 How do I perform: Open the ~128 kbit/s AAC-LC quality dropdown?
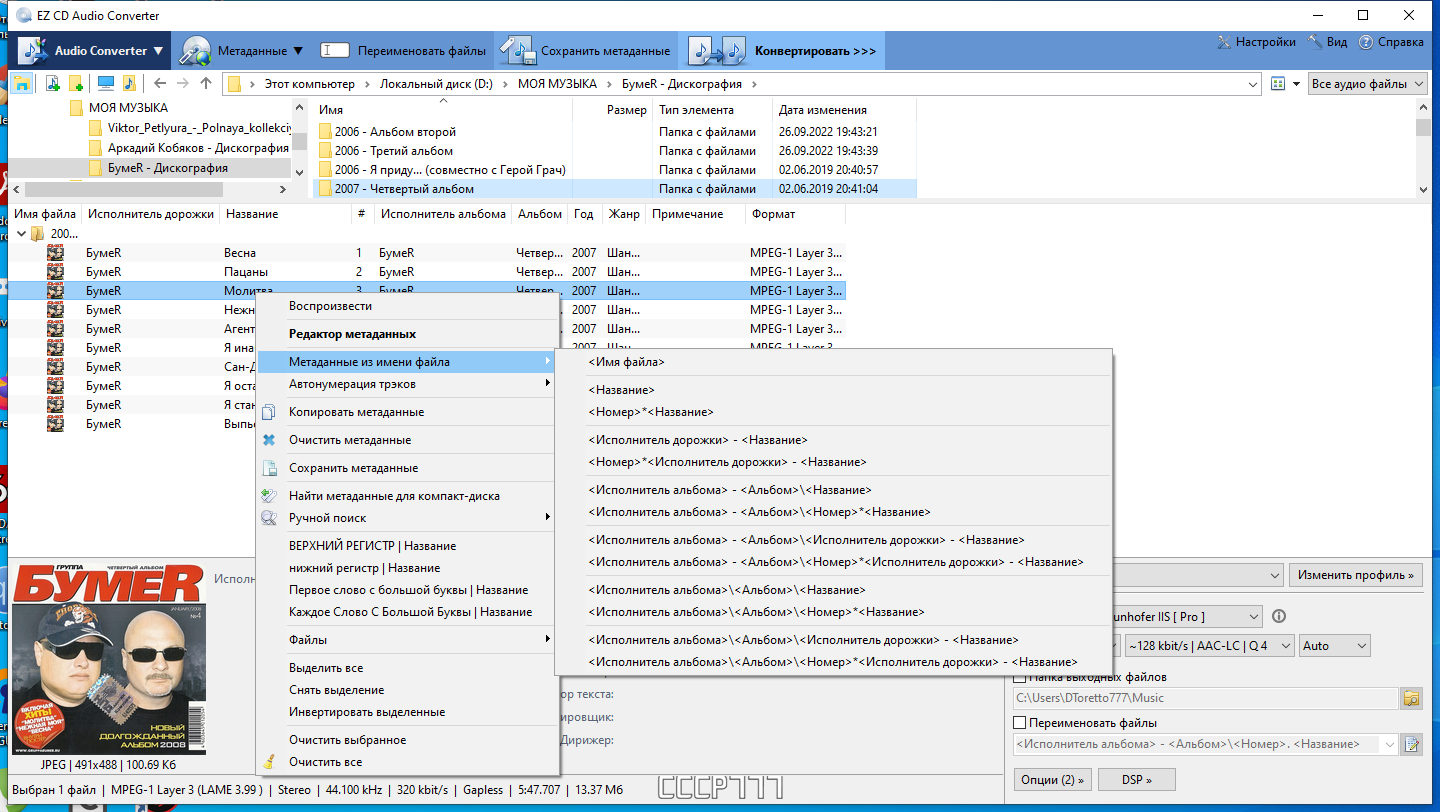click(1210, 646)
